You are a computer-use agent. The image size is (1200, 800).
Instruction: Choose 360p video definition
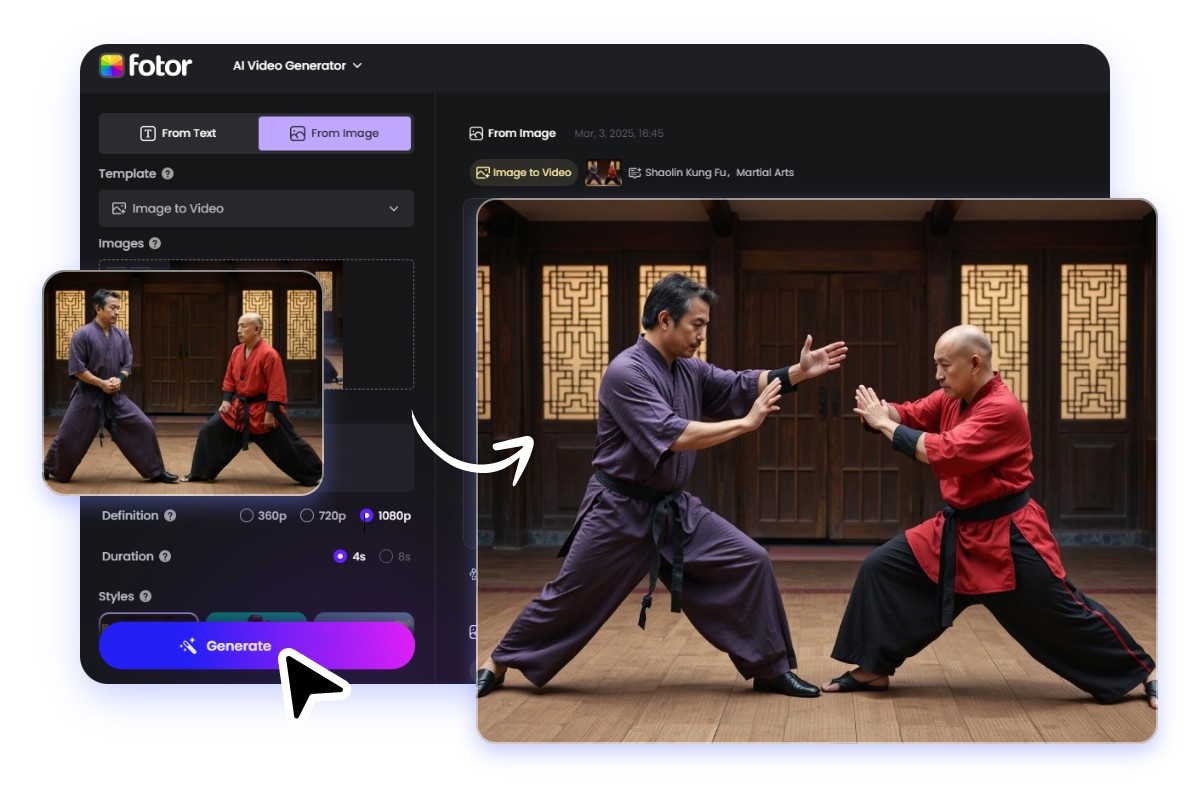247,515
